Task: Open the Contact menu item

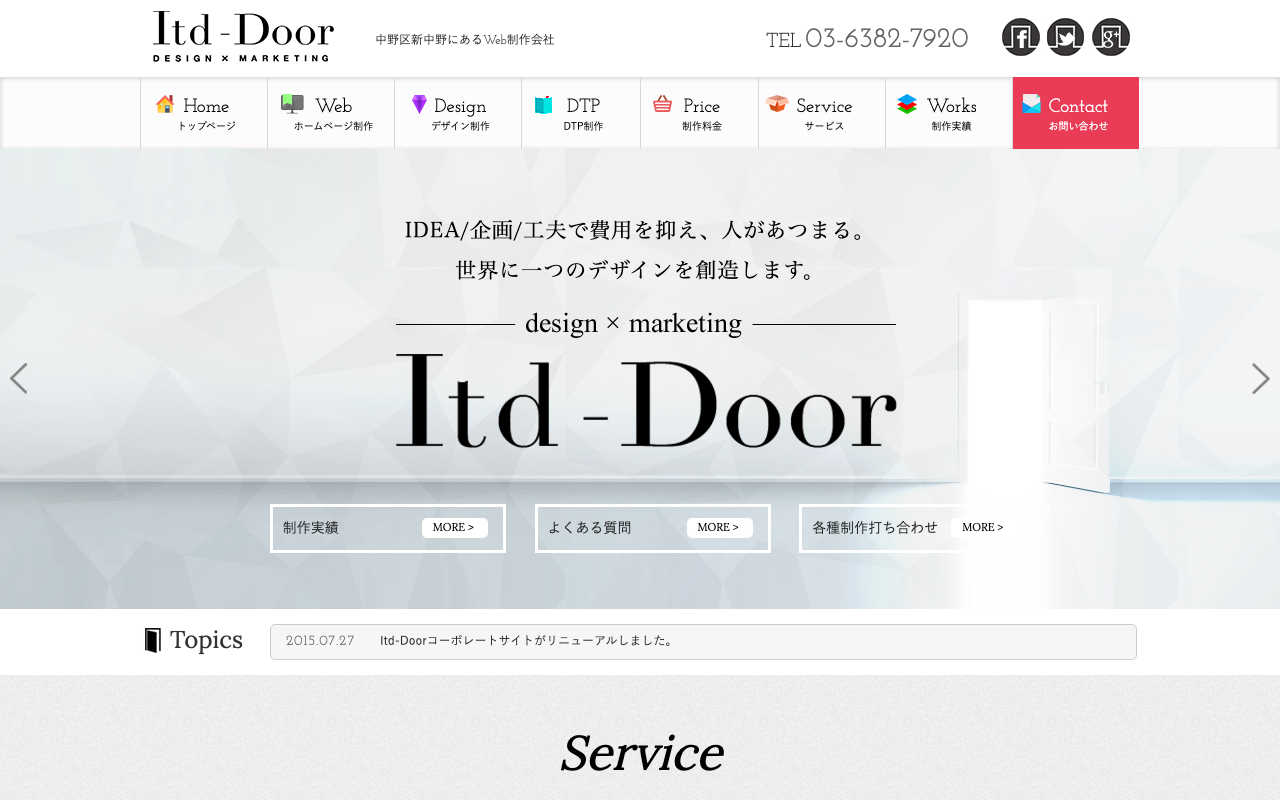Action: 1076,113
